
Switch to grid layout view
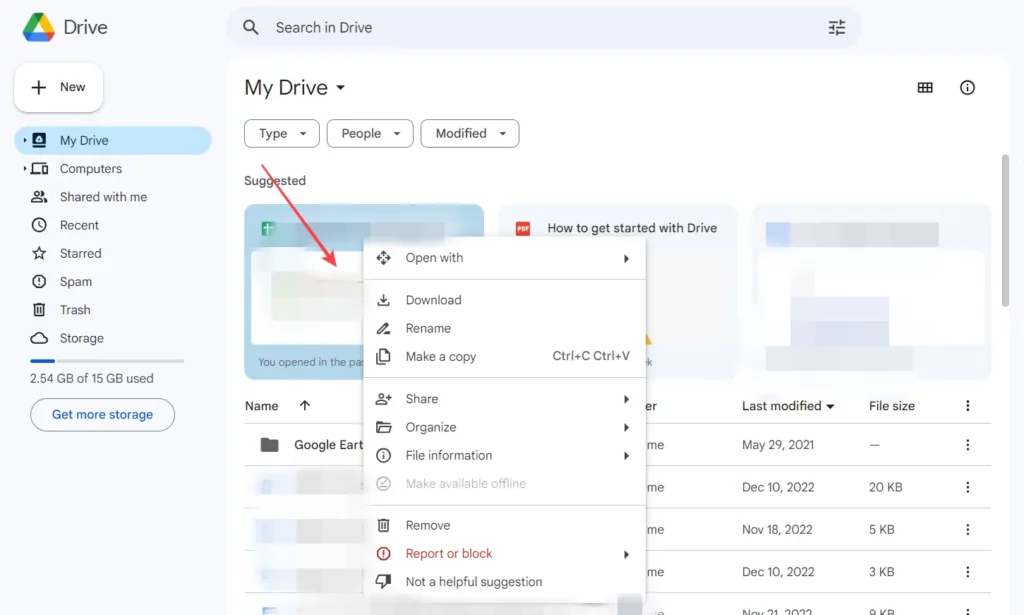925,87
